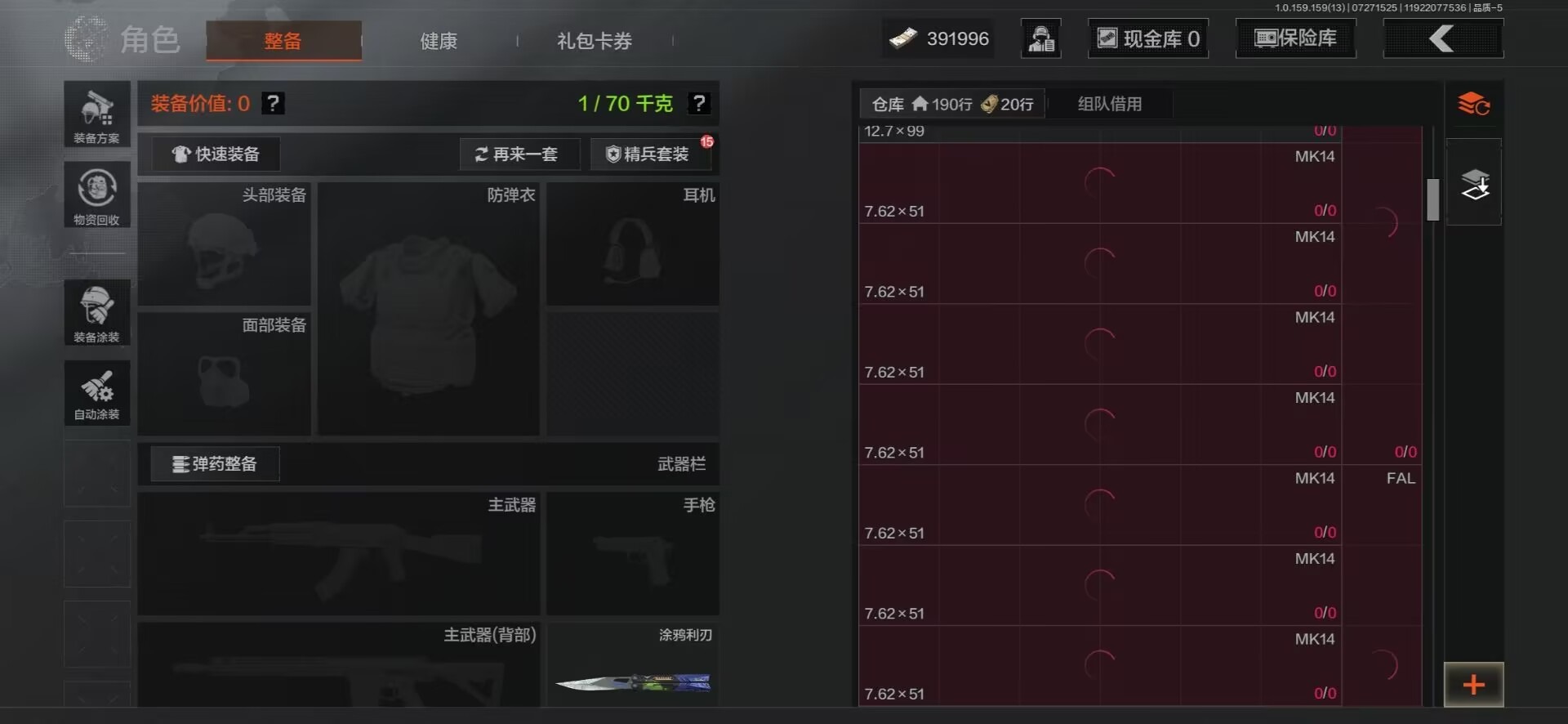
Task: Open the 装备涂装 equipment skin icon
Action: 97,312
